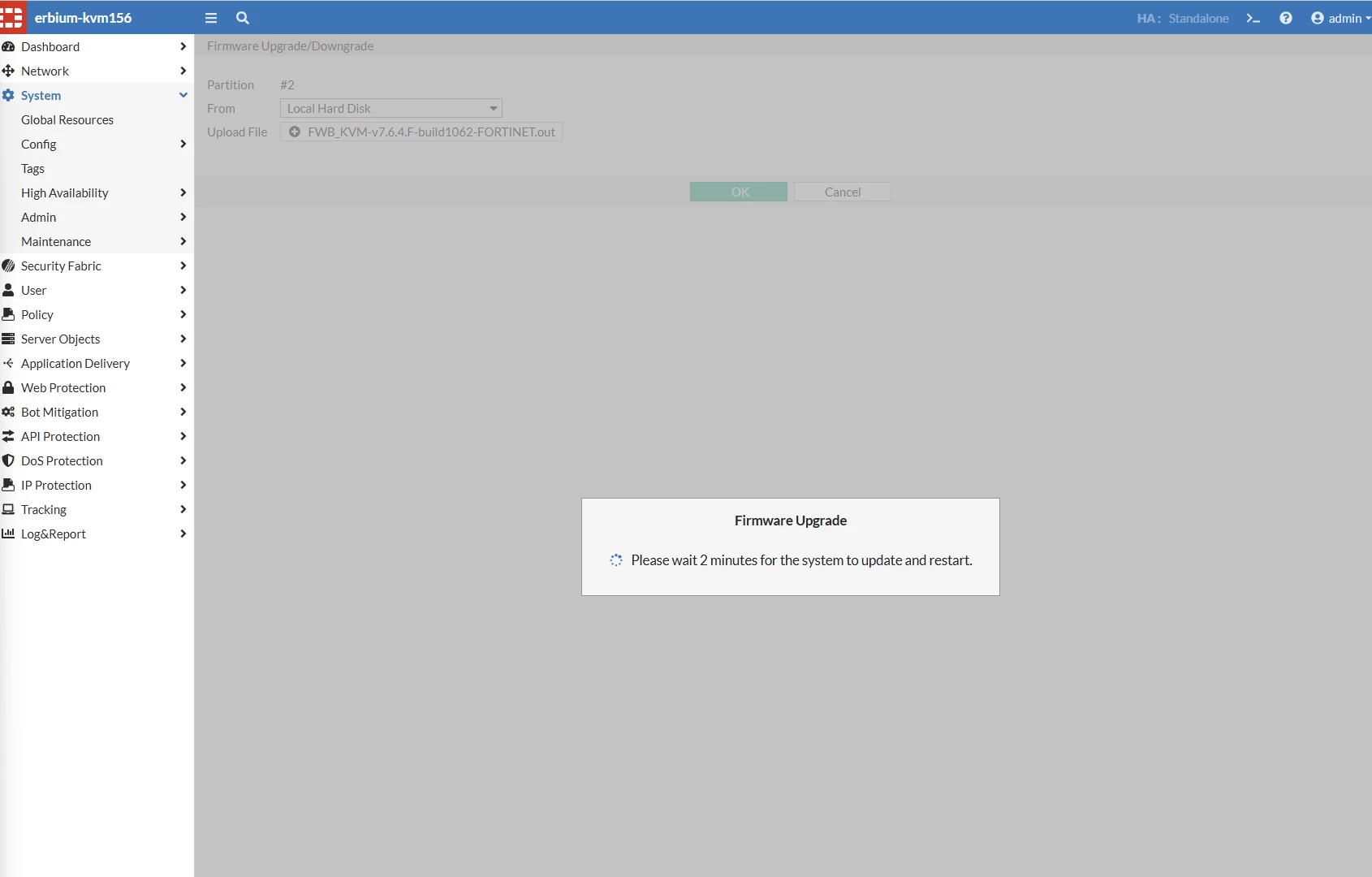Click the Dashboard gauge icon

click(x=8, y=46)
